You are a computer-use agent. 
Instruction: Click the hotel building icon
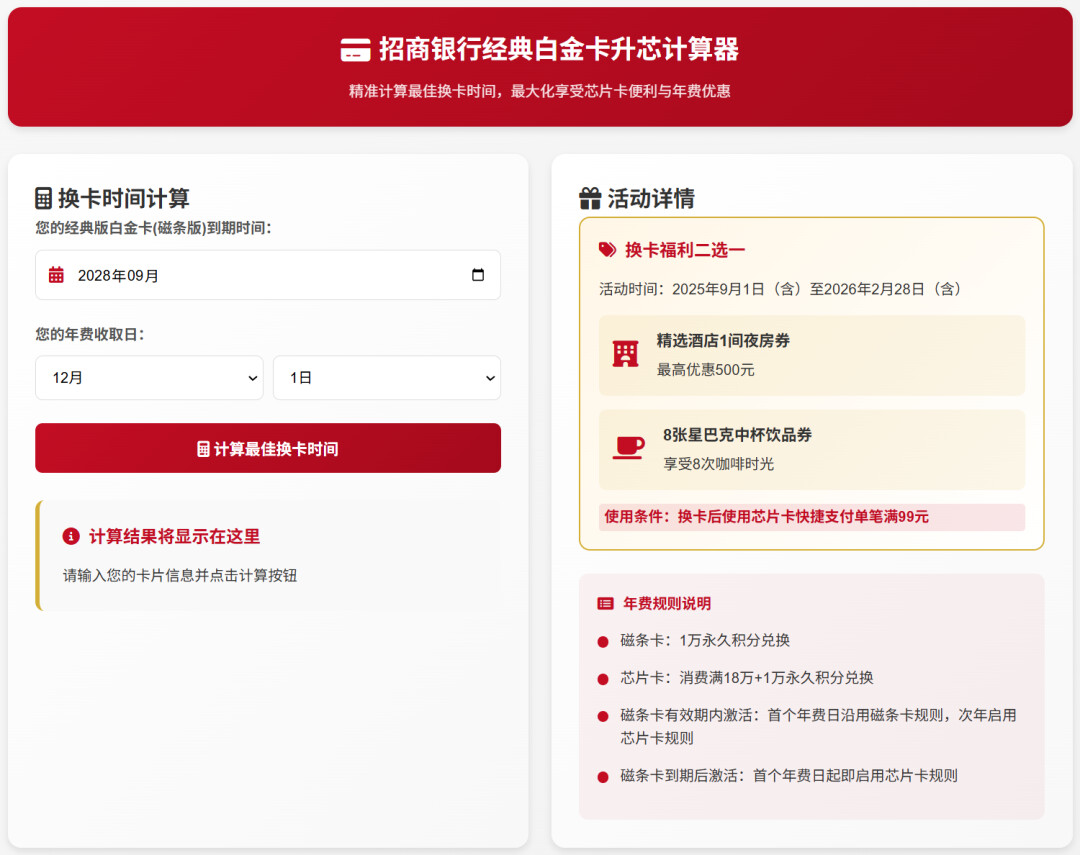pos(626,354)
